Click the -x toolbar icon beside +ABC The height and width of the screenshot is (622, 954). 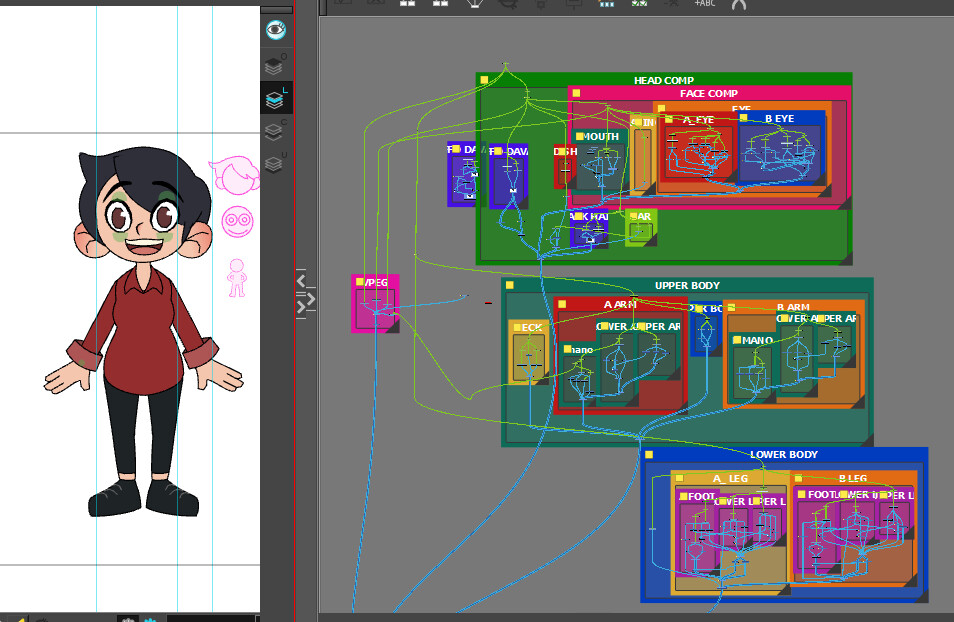point(669,5)
